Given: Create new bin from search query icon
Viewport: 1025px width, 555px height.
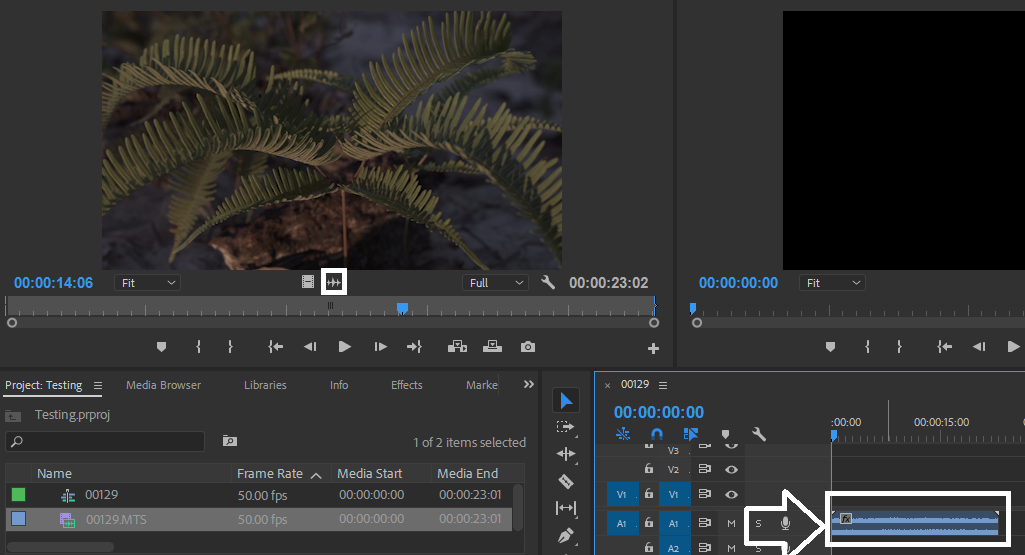Looking at the screenshot, I should pyautogui.click(x=229, y=441).
